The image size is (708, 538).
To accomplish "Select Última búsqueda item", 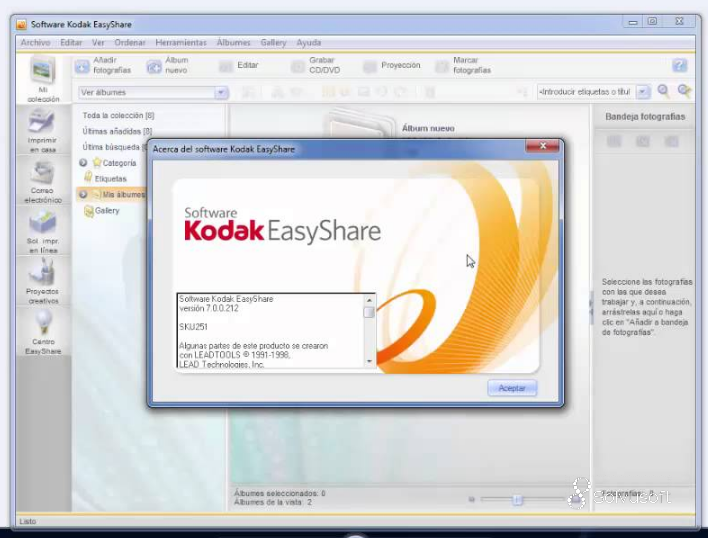I will [x=115, y=147].
